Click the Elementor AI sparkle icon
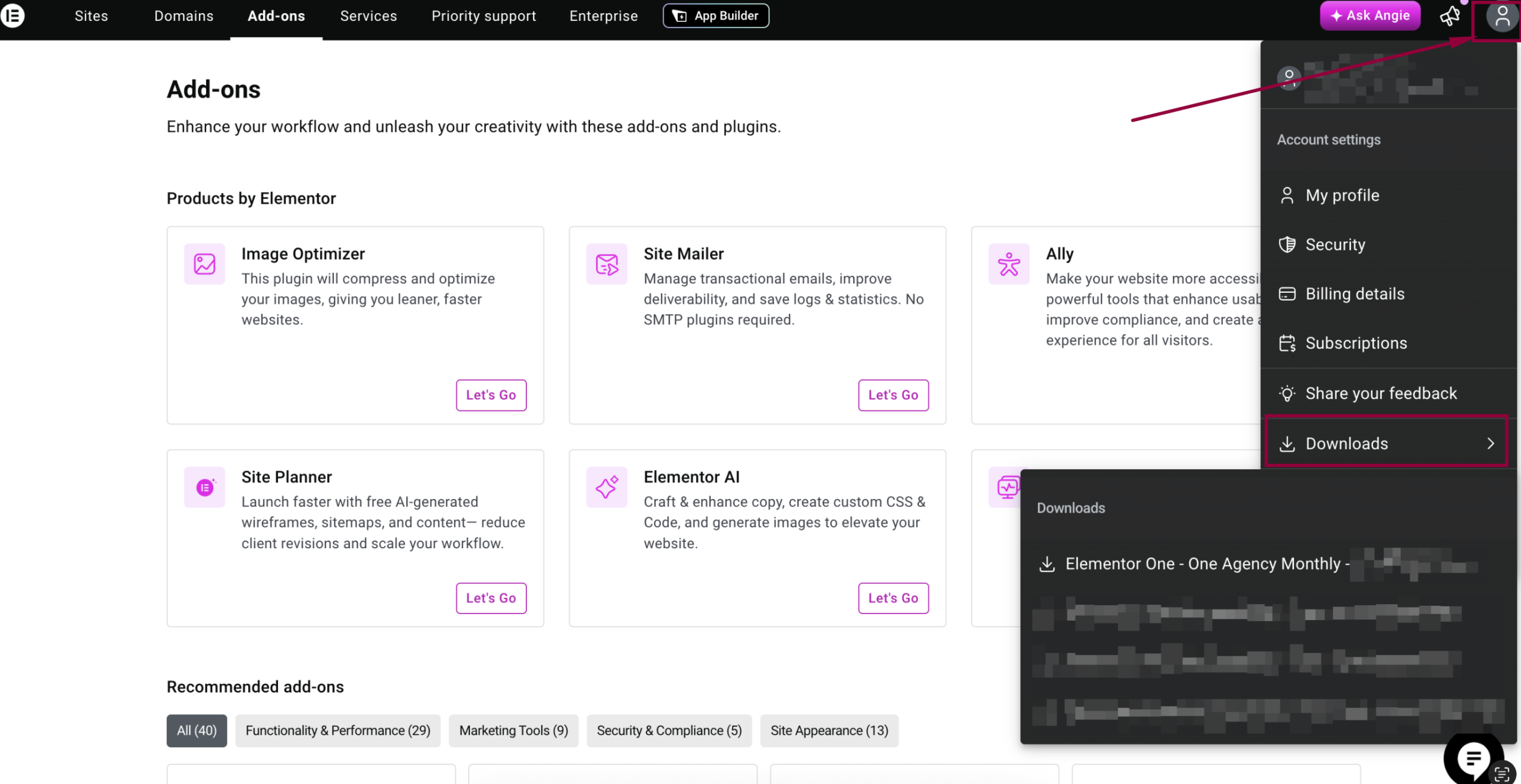This screenshot has width=1521, height=784. (x=607, y=487)
